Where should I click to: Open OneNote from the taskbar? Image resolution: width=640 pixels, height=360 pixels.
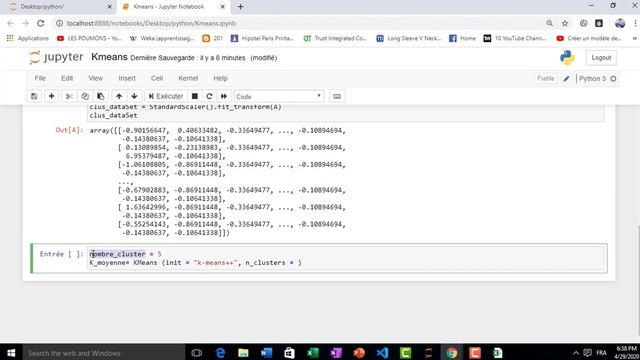[x=336, y=353]
